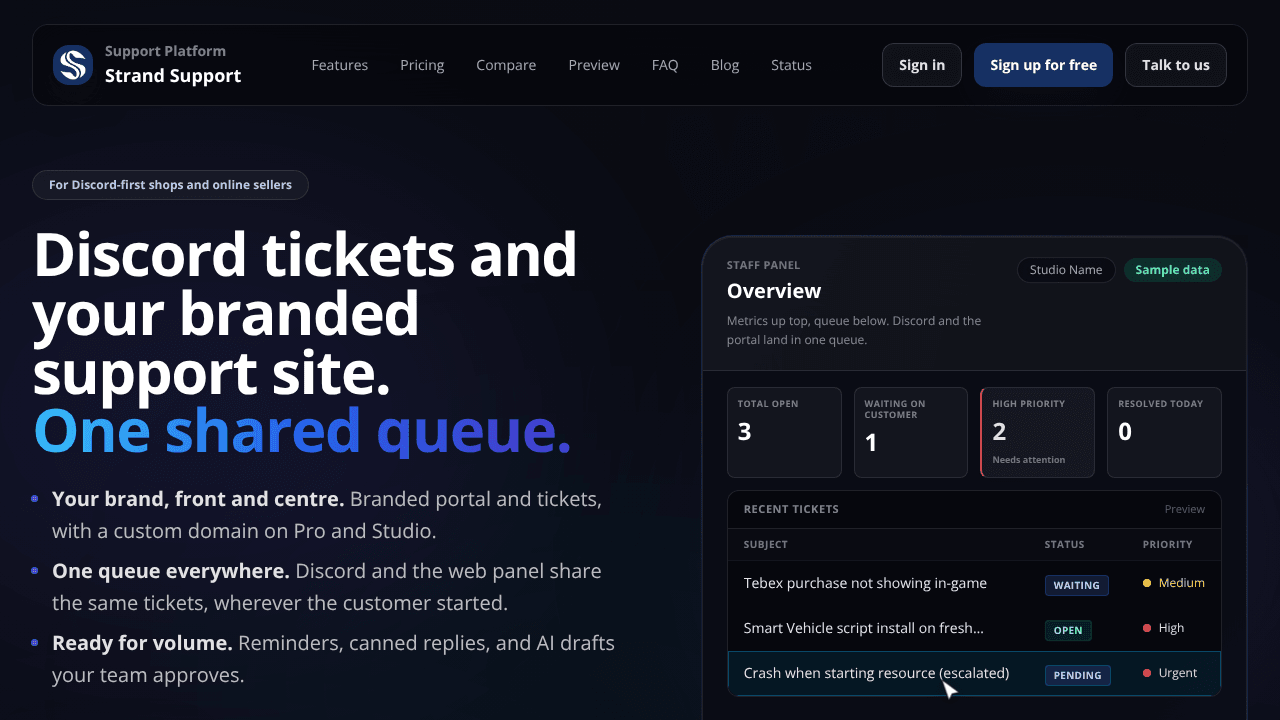Click the Medium priority label
Viewport: 1280px width, 720px height.
(1181, 583)
